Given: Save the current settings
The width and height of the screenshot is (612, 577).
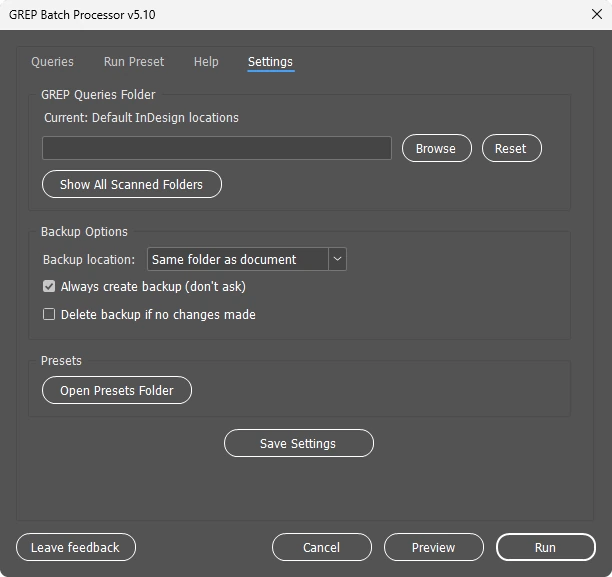Looking at the screenshot, I should (299, 443).
